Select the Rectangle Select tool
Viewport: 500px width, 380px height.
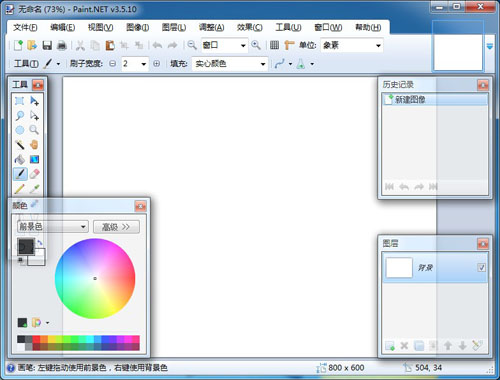(x=20, y=101)
